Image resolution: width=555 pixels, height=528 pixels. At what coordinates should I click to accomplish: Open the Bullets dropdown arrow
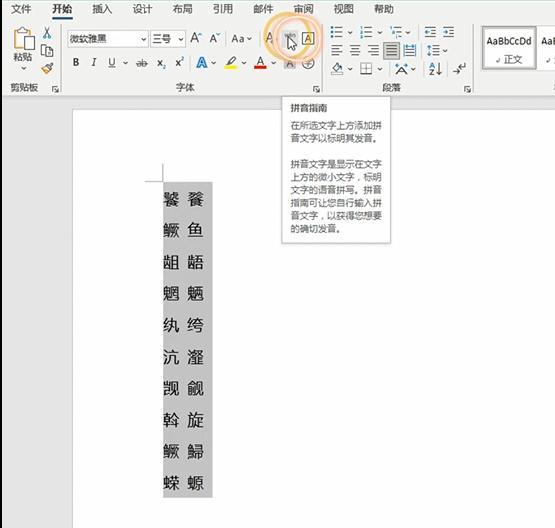point(350,33)
